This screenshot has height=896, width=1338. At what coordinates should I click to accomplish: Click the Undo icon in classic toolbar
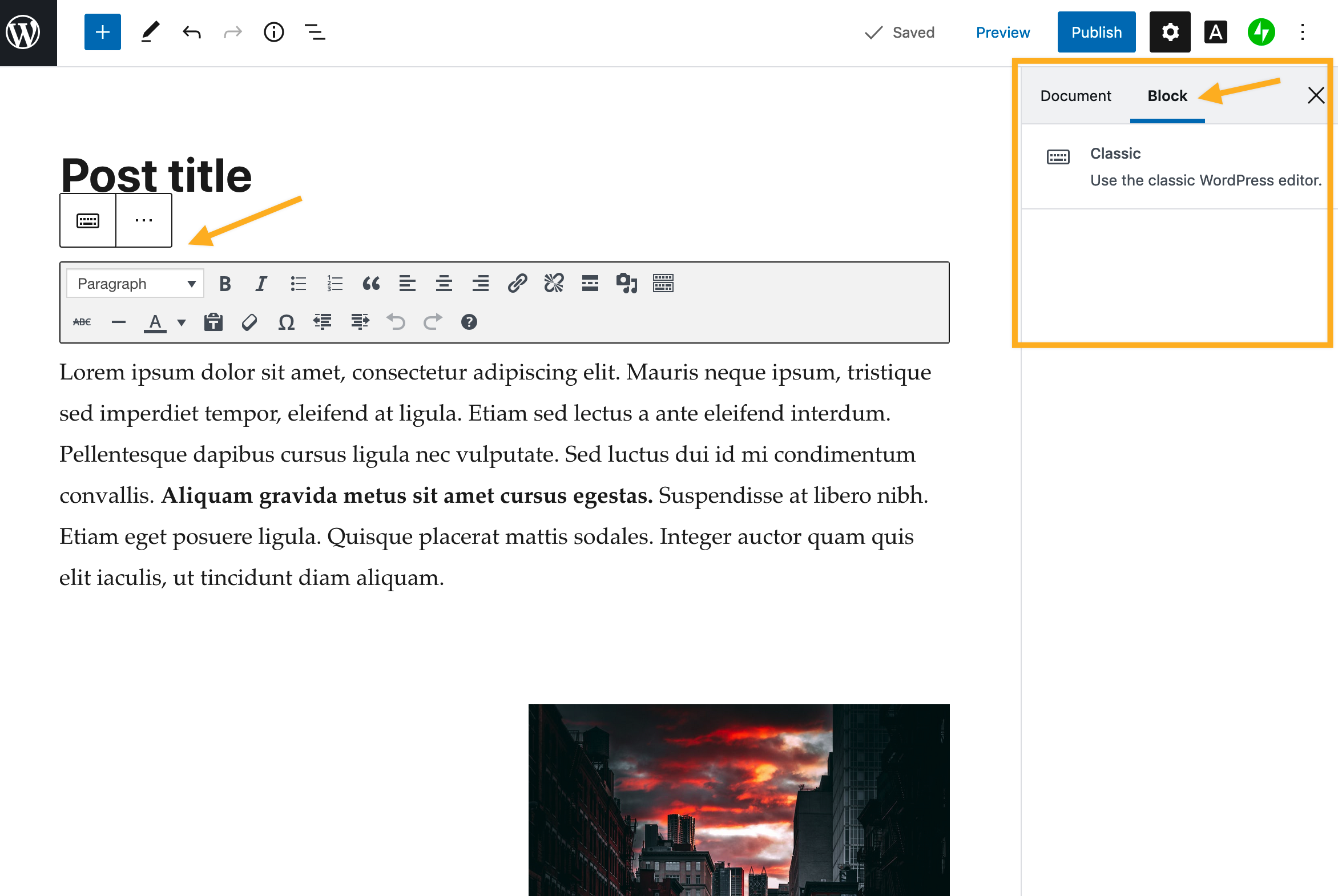pyautogui.click(x=397, y=322)
